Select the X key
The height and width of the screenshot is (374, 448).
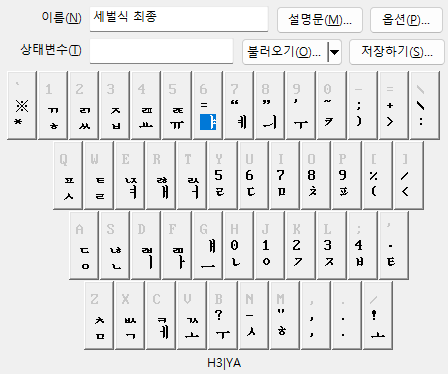pos(130,315)
